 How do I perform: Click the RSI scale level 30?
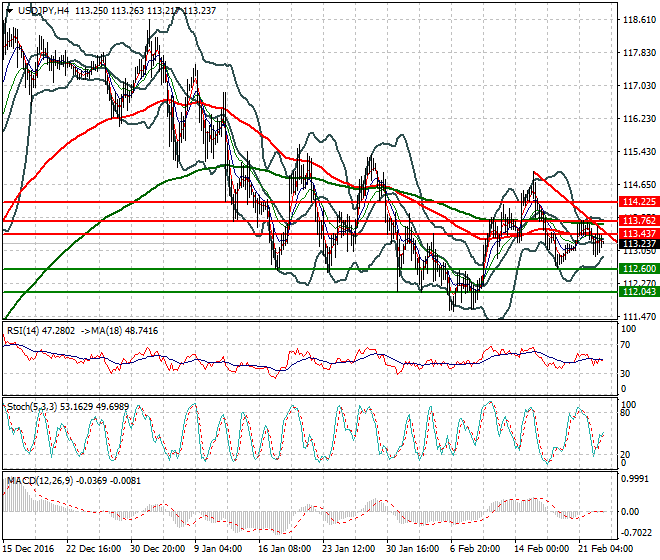click(626, 373)
